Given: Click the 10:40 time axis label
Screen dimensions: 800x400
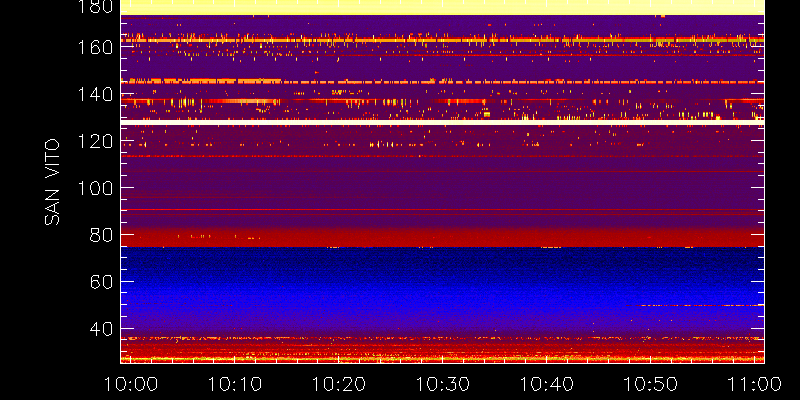Looking at the screenshot, I should click(x=547, y=384).
